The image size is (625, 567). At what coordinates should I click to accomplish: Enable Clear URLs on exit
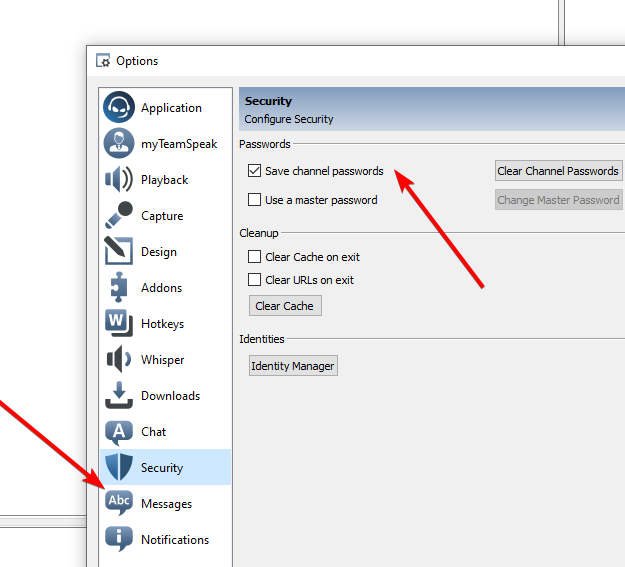255,280
